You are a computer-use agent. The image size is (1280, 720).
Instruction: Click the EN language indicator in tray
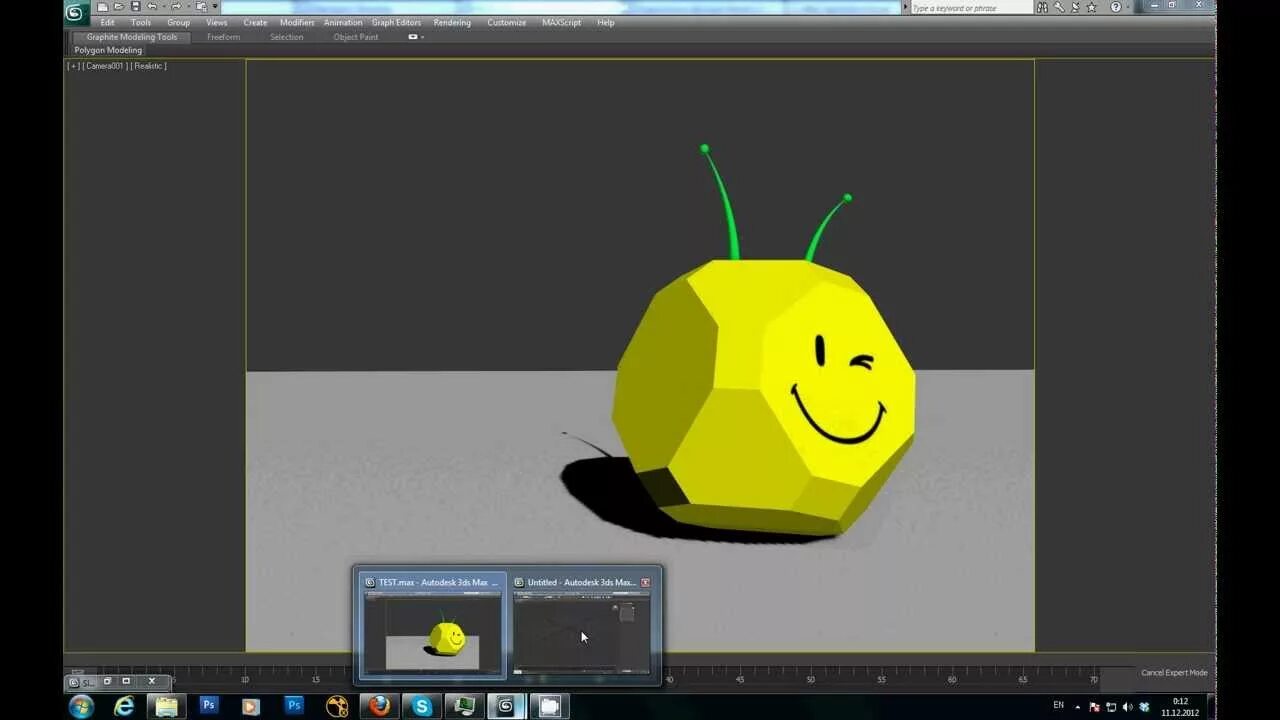1058,705
